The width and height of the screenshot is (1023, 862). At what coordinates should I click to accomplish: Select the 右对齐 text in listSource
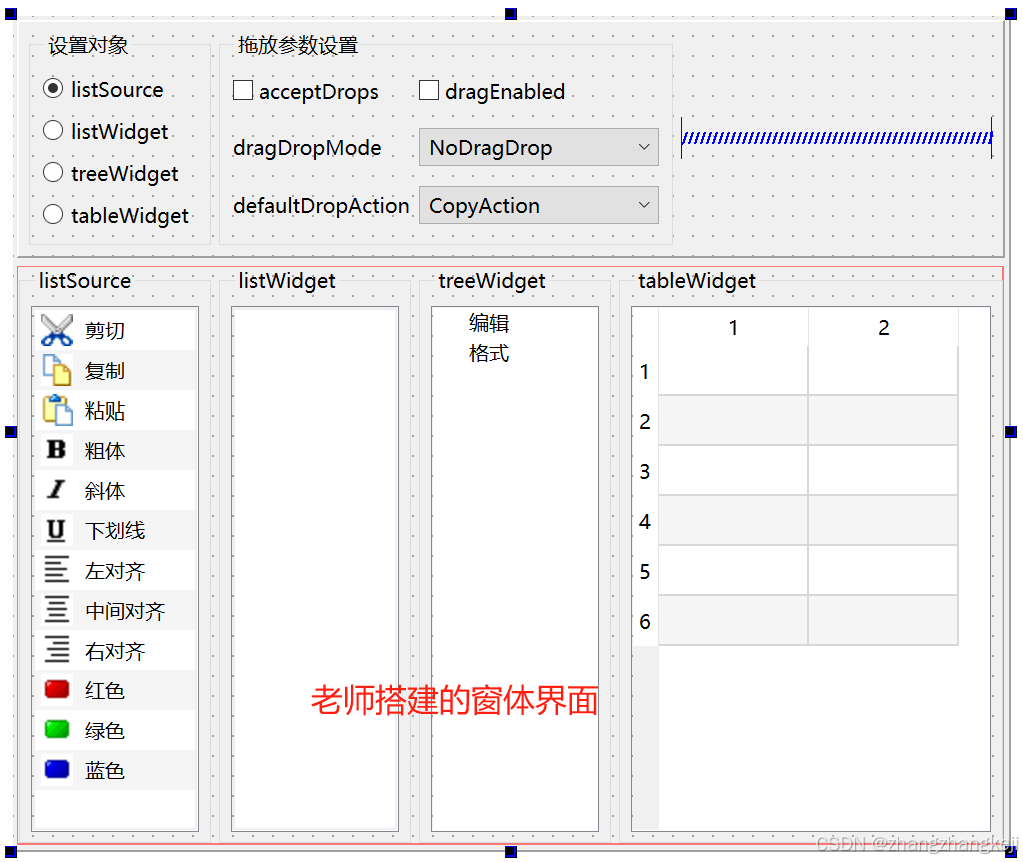coord(115,651)
